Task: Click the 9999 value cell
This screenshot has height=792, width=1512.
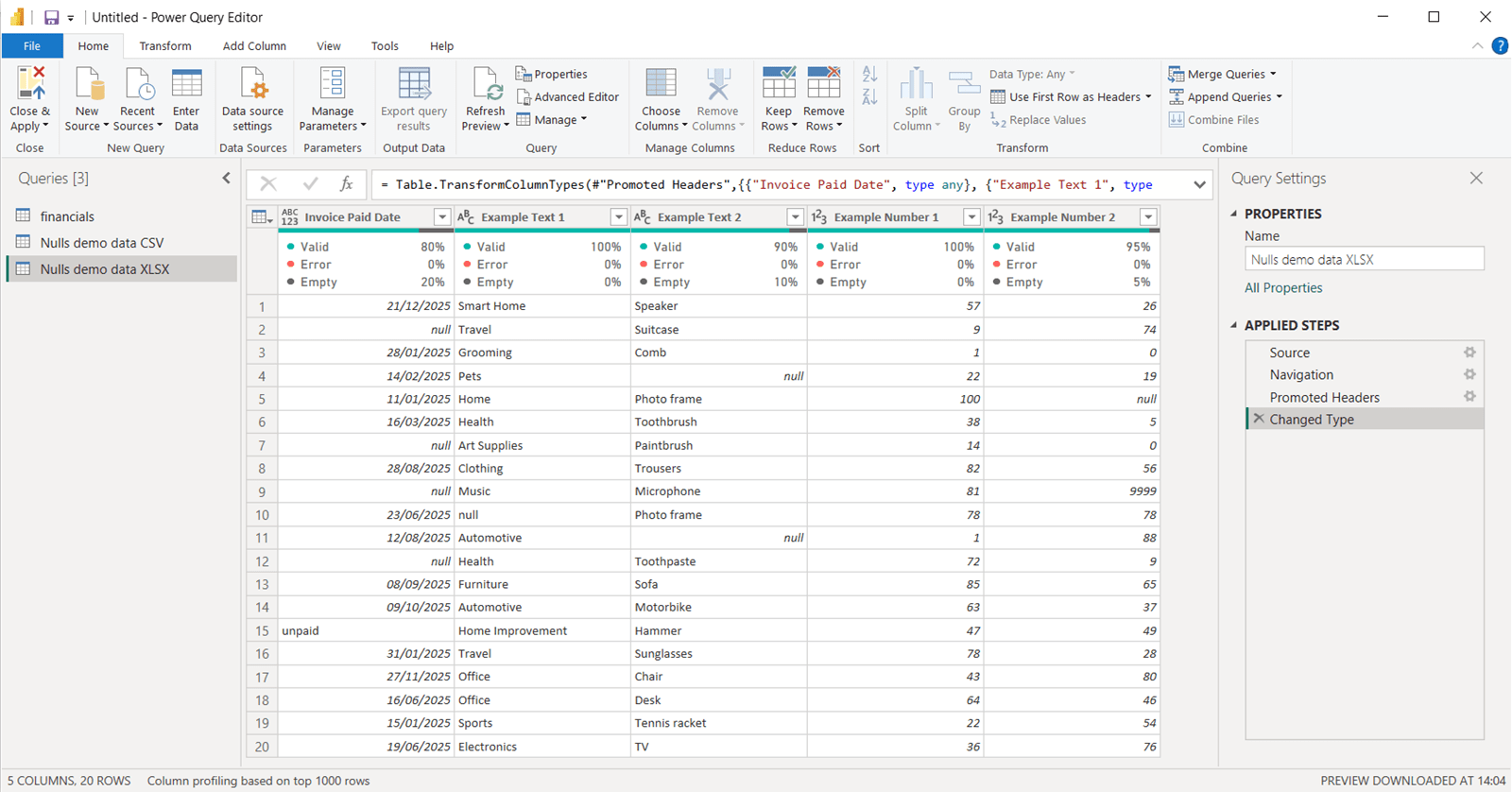Action: pyautogui.click(x=1072, y=491)
